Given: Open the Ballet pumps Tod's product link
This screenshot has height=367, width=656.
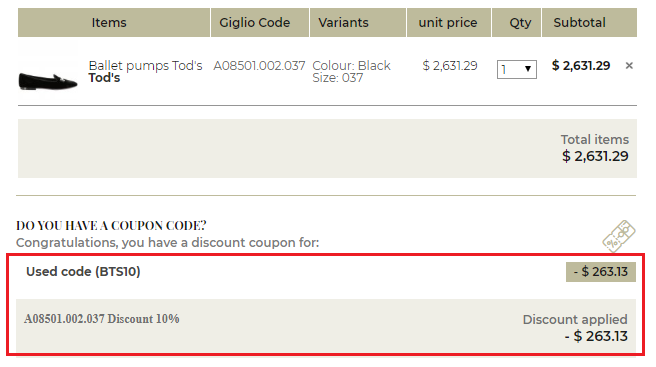Looking at the screenshot, I should click(145, 65).
